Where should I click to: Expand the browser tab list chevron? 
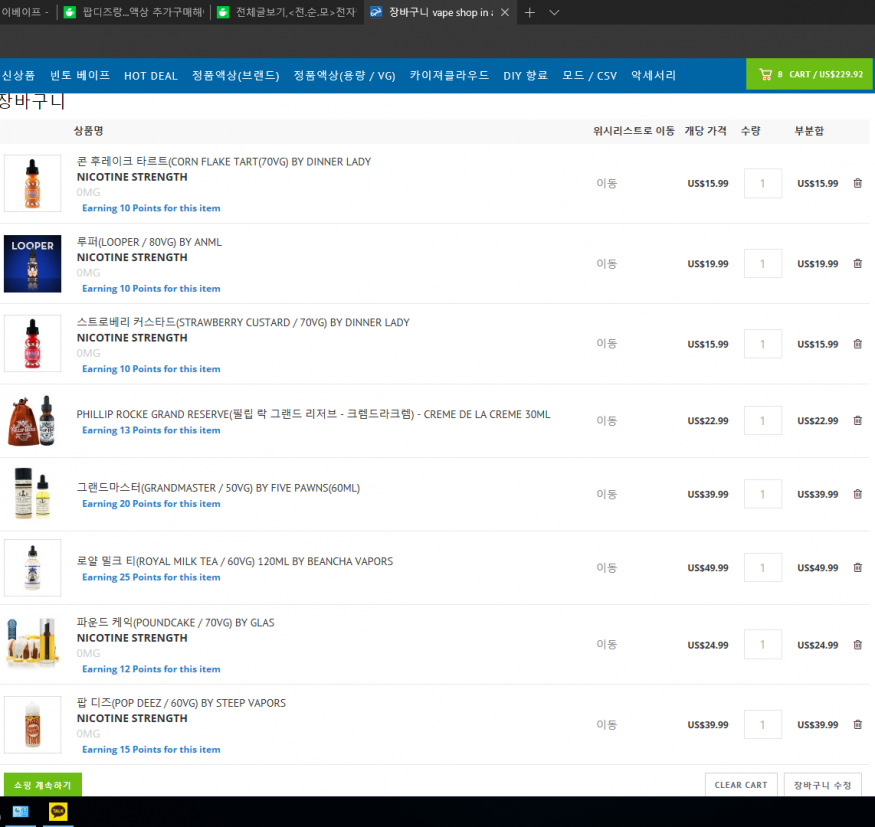[x=554, y=12]
